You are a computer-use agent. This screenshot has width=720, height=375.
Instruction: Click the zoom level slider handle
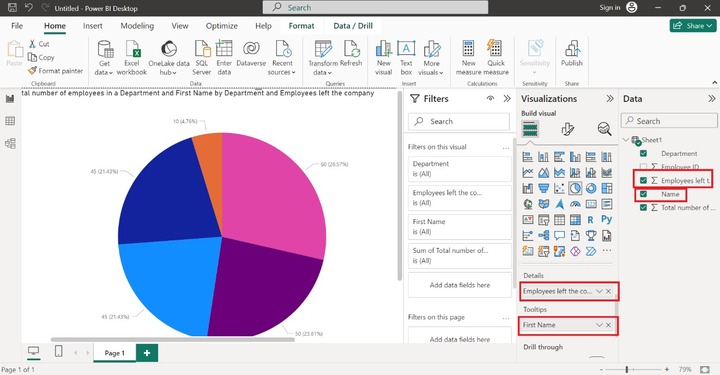pyautogui.click(x=626, y=369)
